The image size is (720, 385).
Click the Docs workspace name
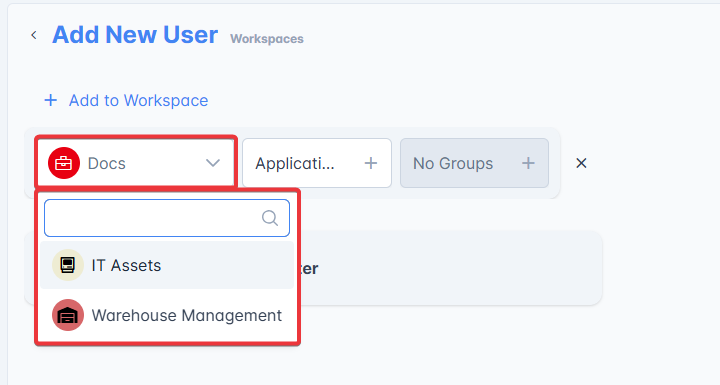coord(107,164)
